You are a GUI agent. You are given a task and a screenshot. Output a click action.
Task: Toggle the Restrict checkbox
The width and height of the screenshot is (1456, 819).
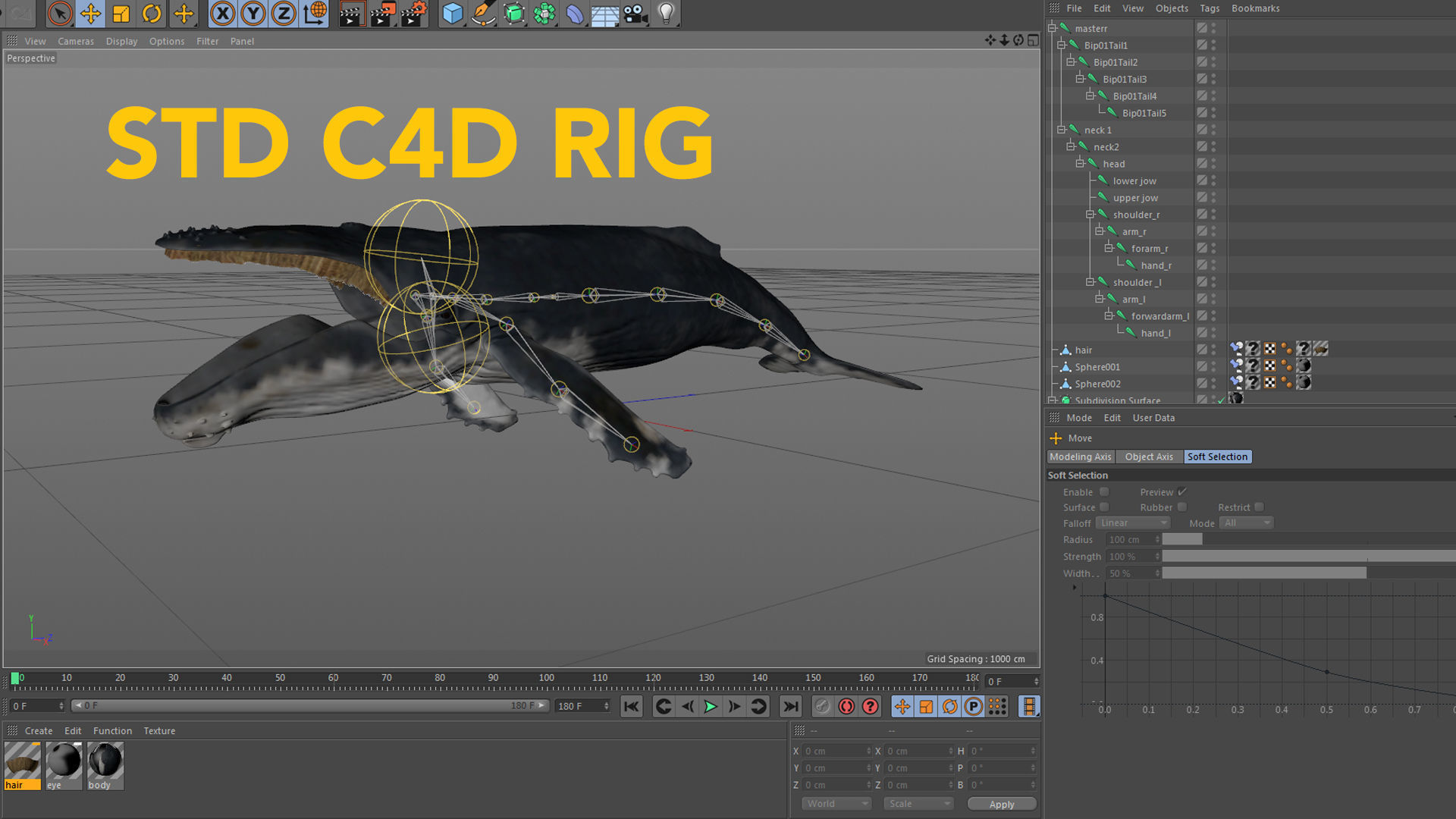pos(1259,507)
